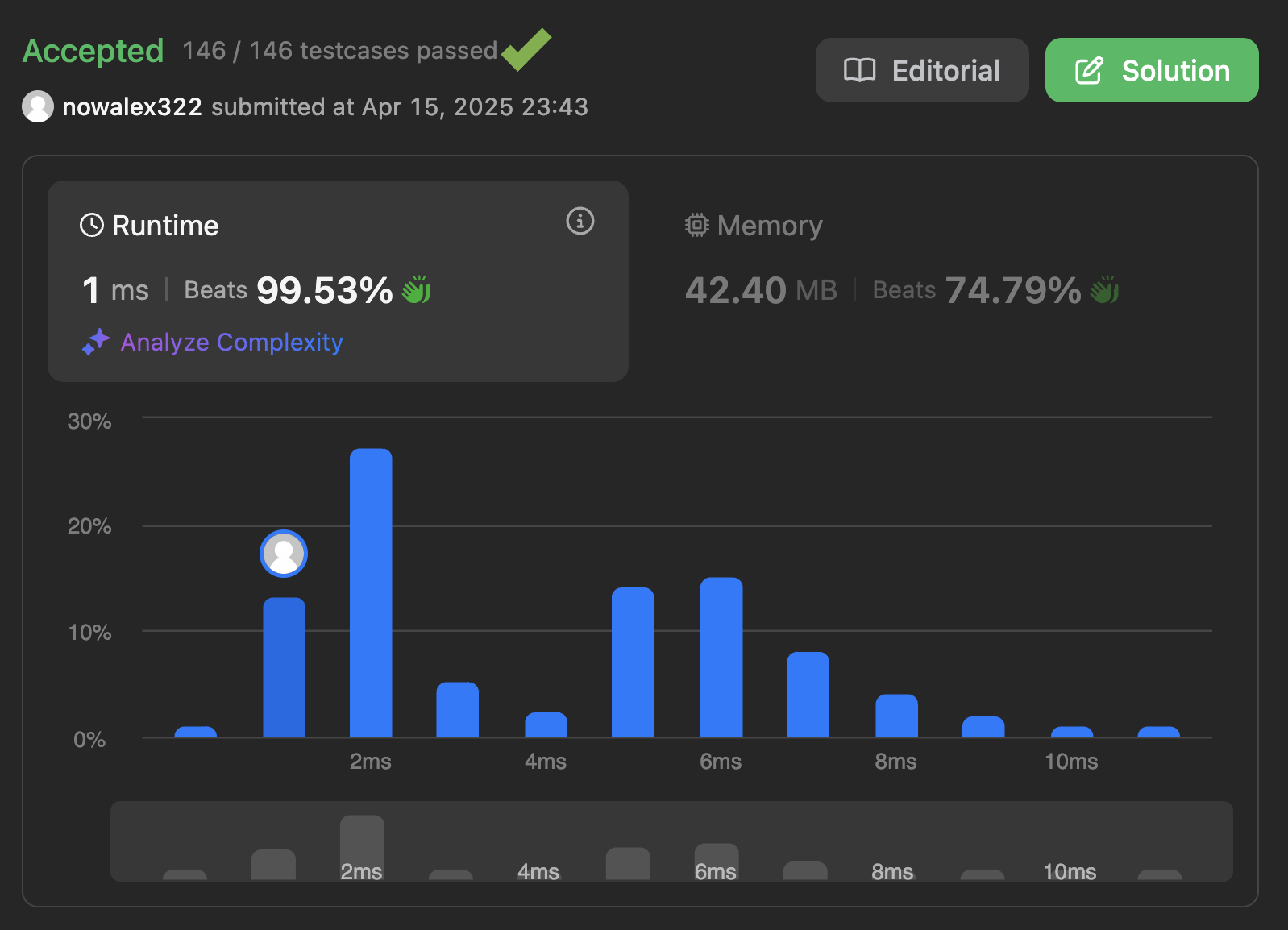This screenshot has height=930, width=1288.
Task: Open nowalex322 user profile link
Action: (132, 106)
